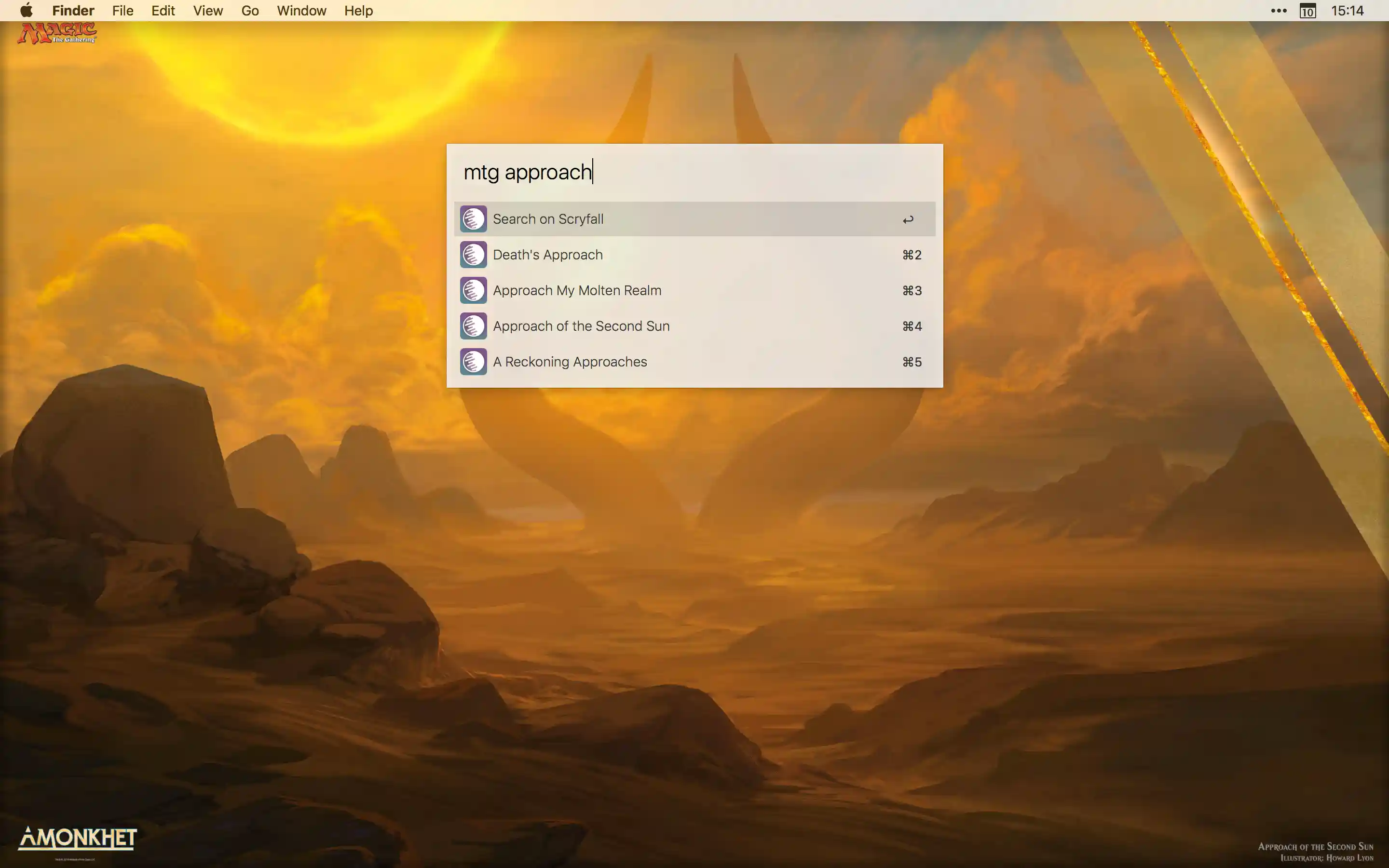Open the Go menu
Viewport: 1389px width, 868px height.
[250, 10]
